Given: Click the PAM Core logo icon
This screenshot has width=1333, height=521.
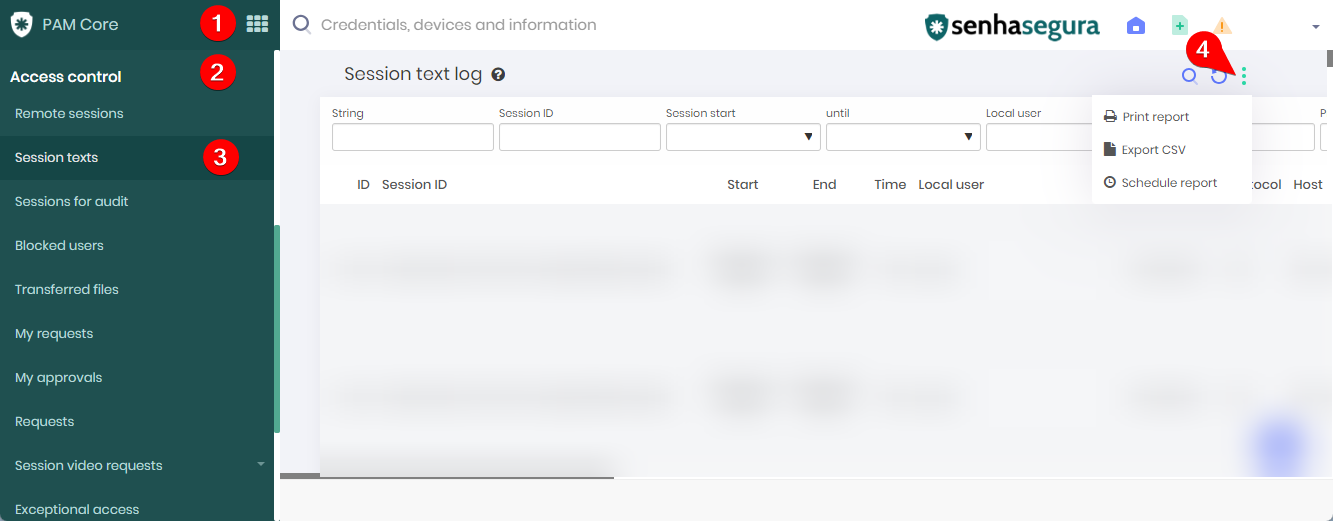Looking at the screenshot, I should click(21, 25).
